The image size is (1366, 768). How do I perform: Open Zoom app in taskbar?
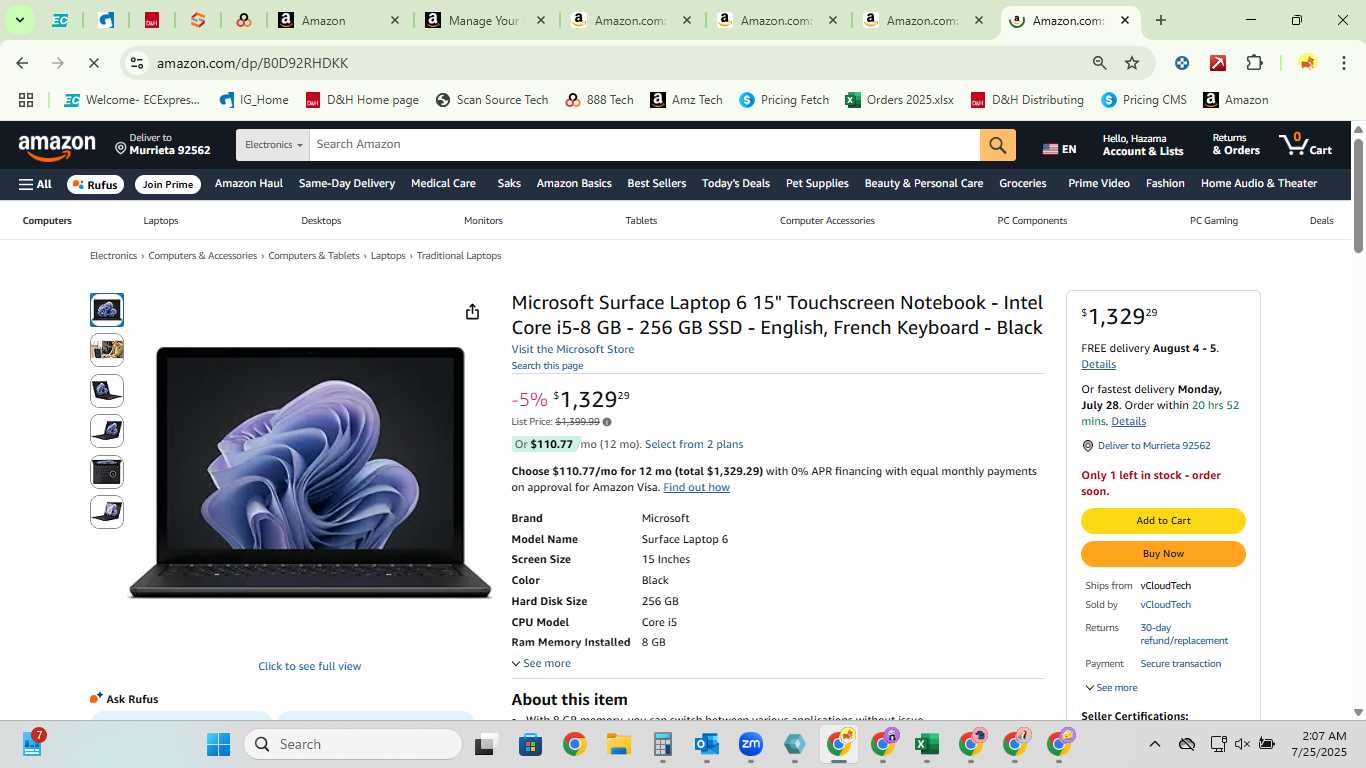(750, 744)
